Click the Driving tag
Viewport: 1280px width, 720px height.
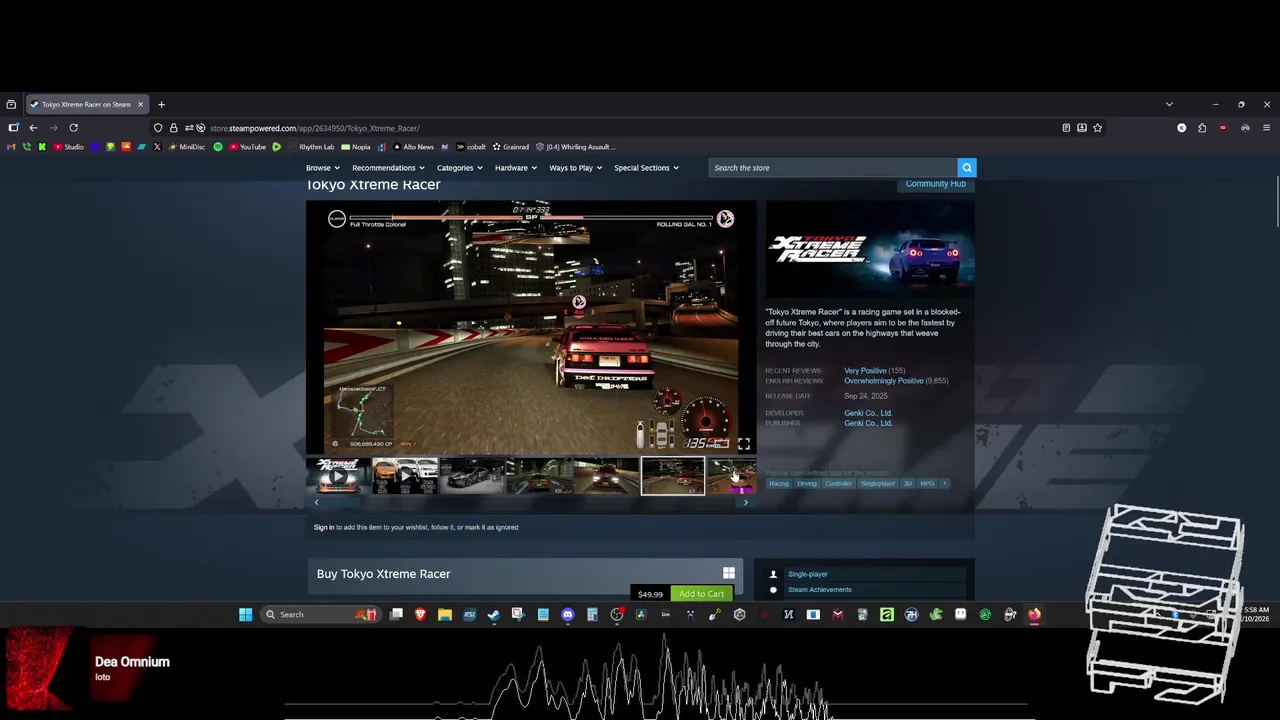click(807, 484)
